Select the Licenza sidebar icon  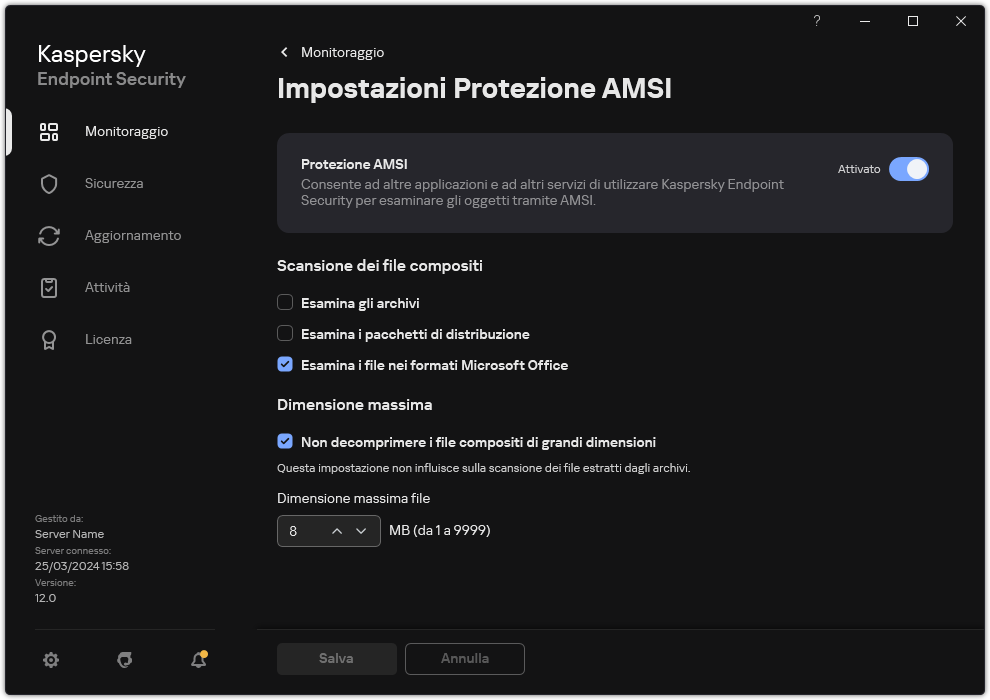pos(49,339)
